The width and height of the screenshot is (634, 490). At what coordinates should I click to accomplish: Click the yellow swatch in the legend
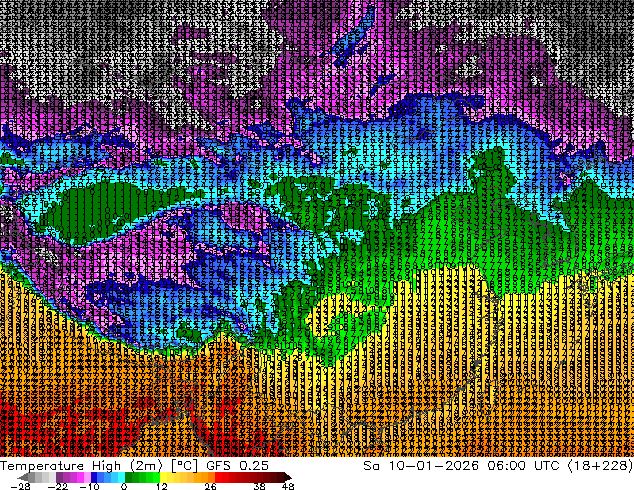(163, 477)
